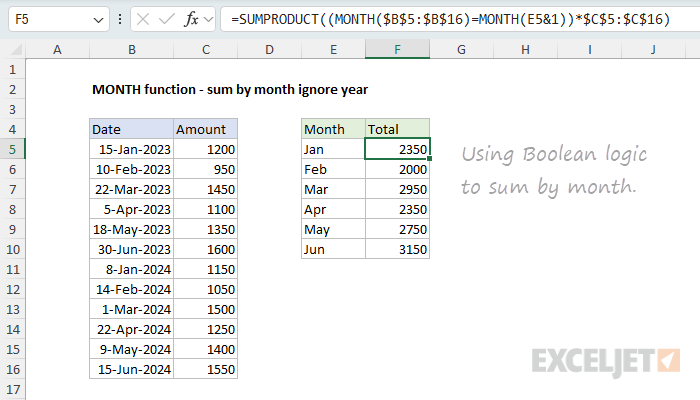This screenshot has height=400, width=700.
Task: Select row 17 header
Action: pyautogui.click(x=12, y=389)
